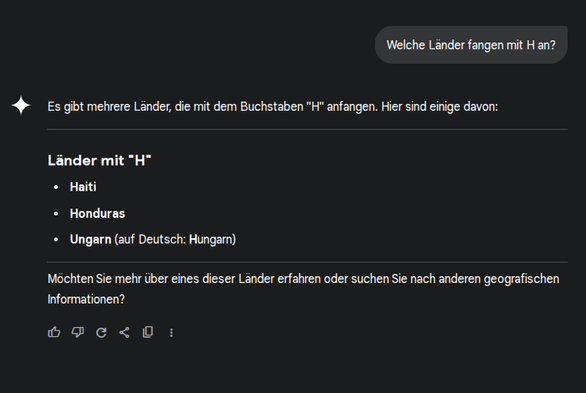Image resolution: width=586 pixels, height=393 pixels.
Task: Select the user prompt bubble about H countries
Action: [x=471, y=45]
